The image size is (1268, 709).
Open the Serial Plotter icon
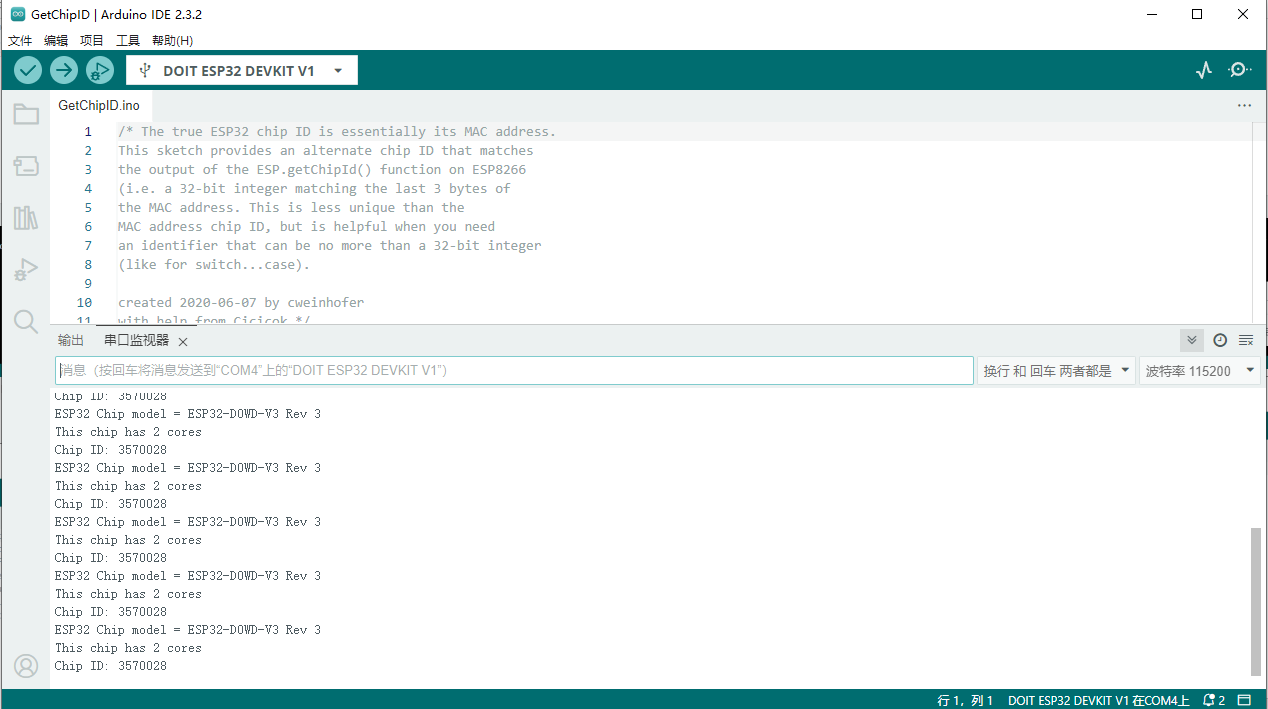(x=1204, y=70)
